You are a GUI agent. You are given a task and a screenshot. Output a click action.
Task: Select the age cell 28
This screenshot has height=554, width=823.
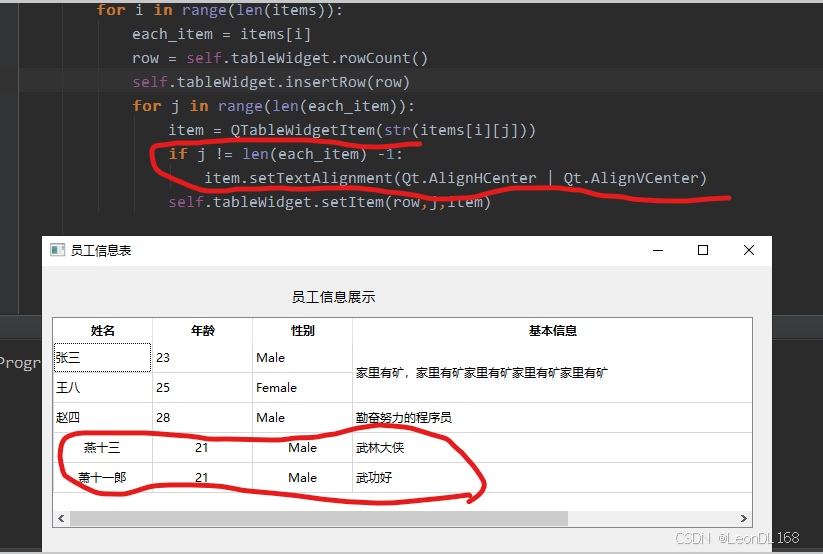click(203, 417)
